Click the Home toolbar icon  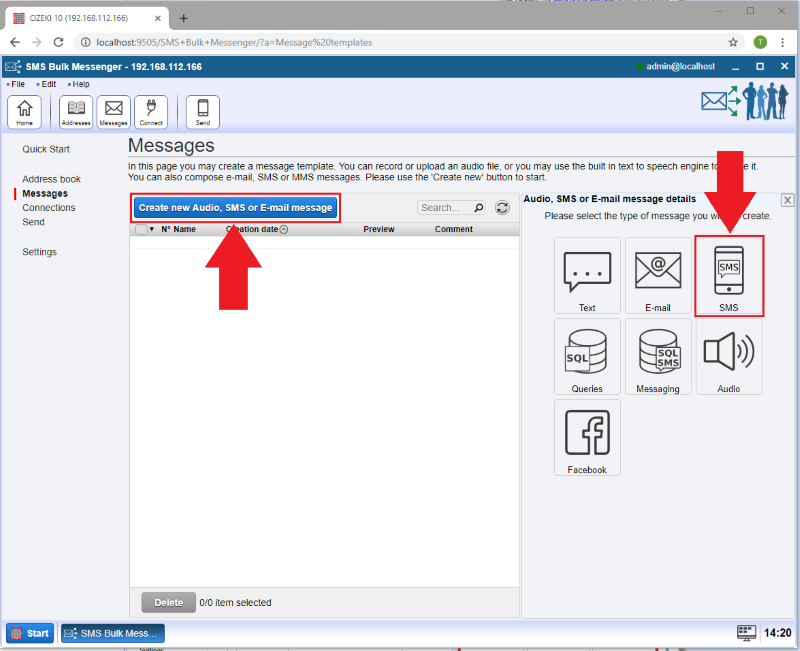[x=24, y=112]
